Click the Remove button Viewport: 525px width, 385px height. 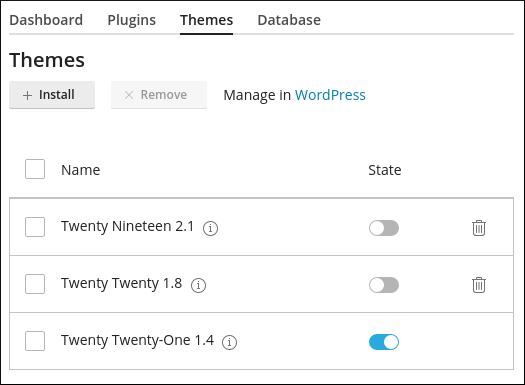(159, 95)
